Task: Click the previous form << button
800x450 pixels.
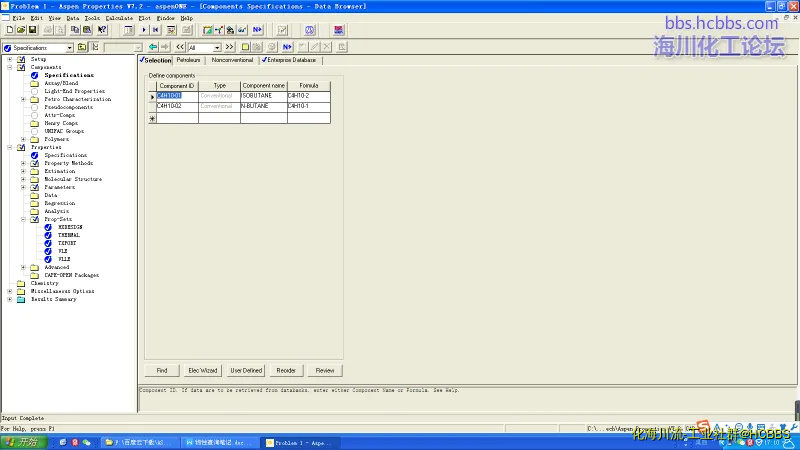Action: tap(180, 47)
